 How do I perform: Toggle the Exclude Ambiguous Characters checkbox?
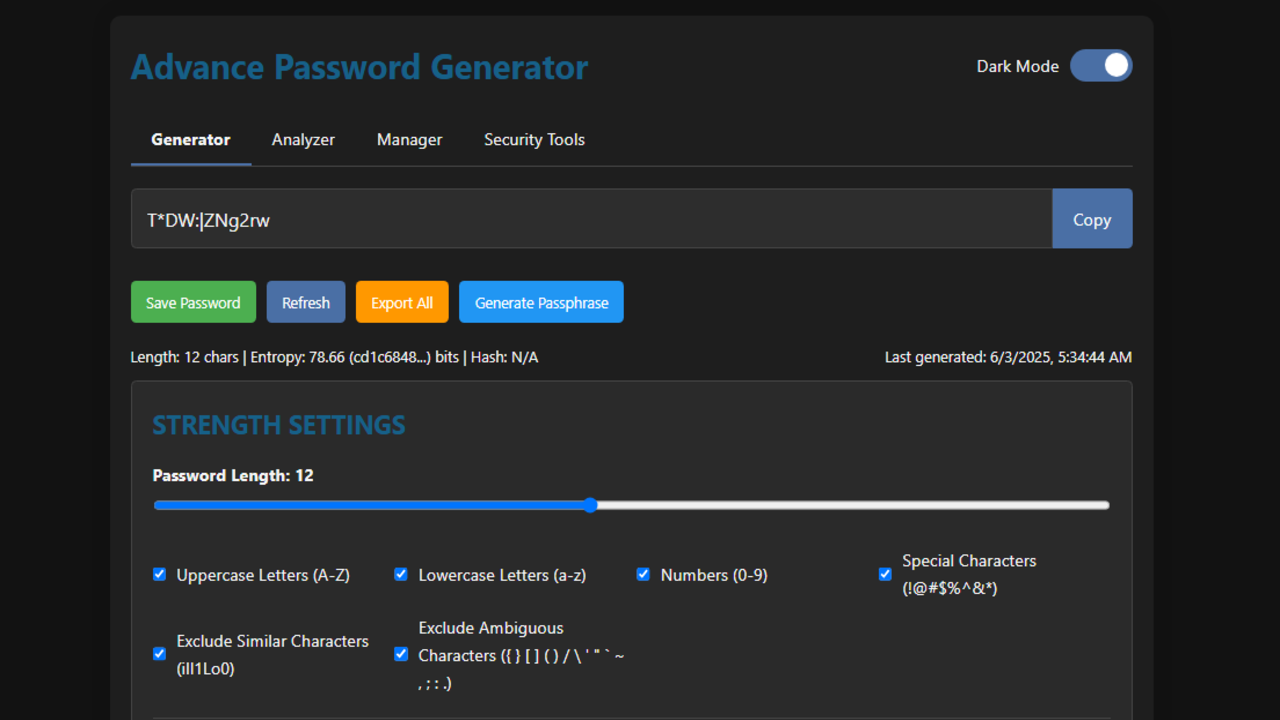tap(401, 654)
